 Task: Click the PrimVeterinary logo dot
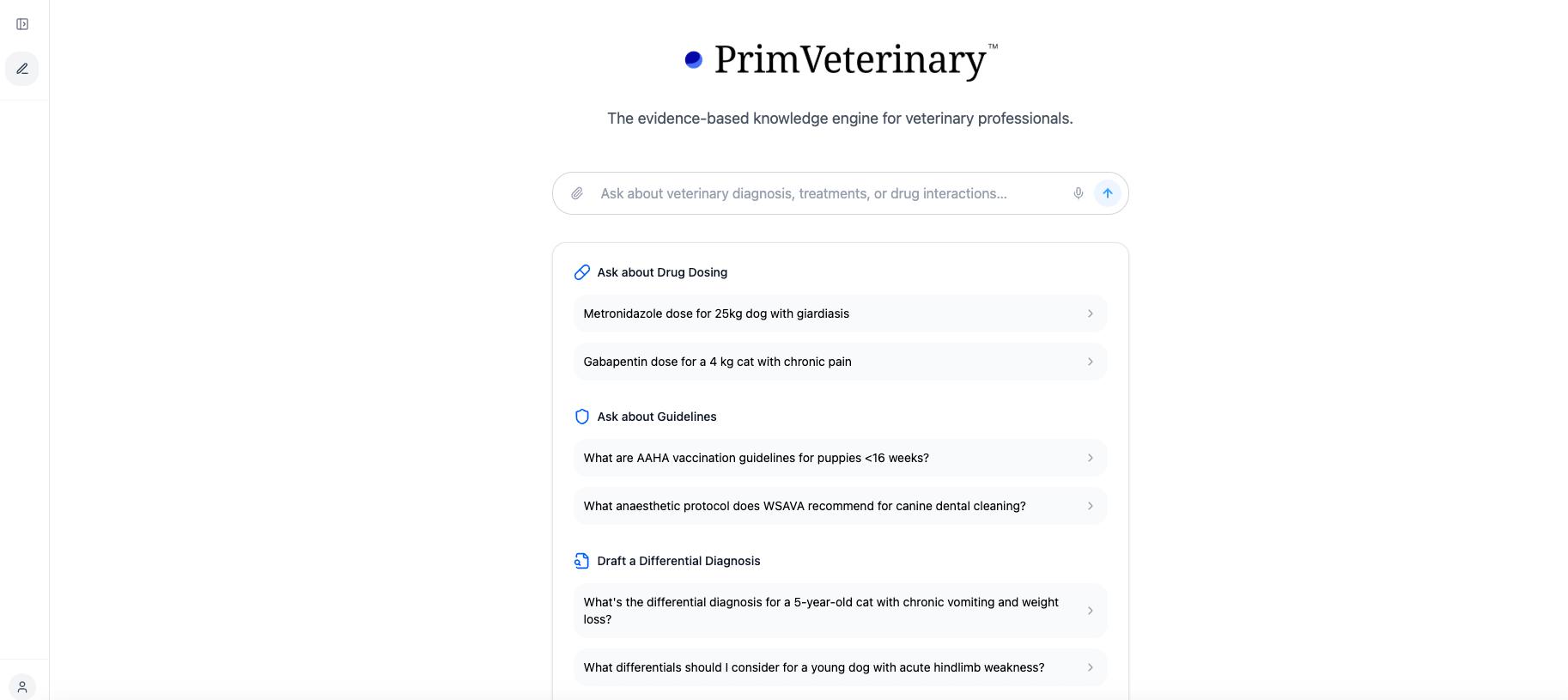coord(694,59)
